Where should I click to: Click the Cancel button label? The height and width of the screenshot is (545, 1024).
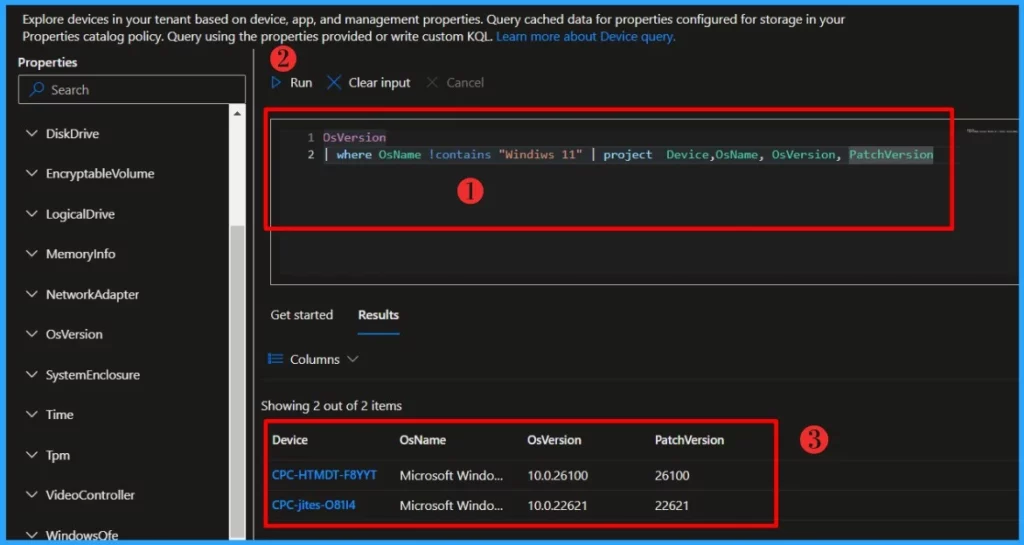pos(465,83)
